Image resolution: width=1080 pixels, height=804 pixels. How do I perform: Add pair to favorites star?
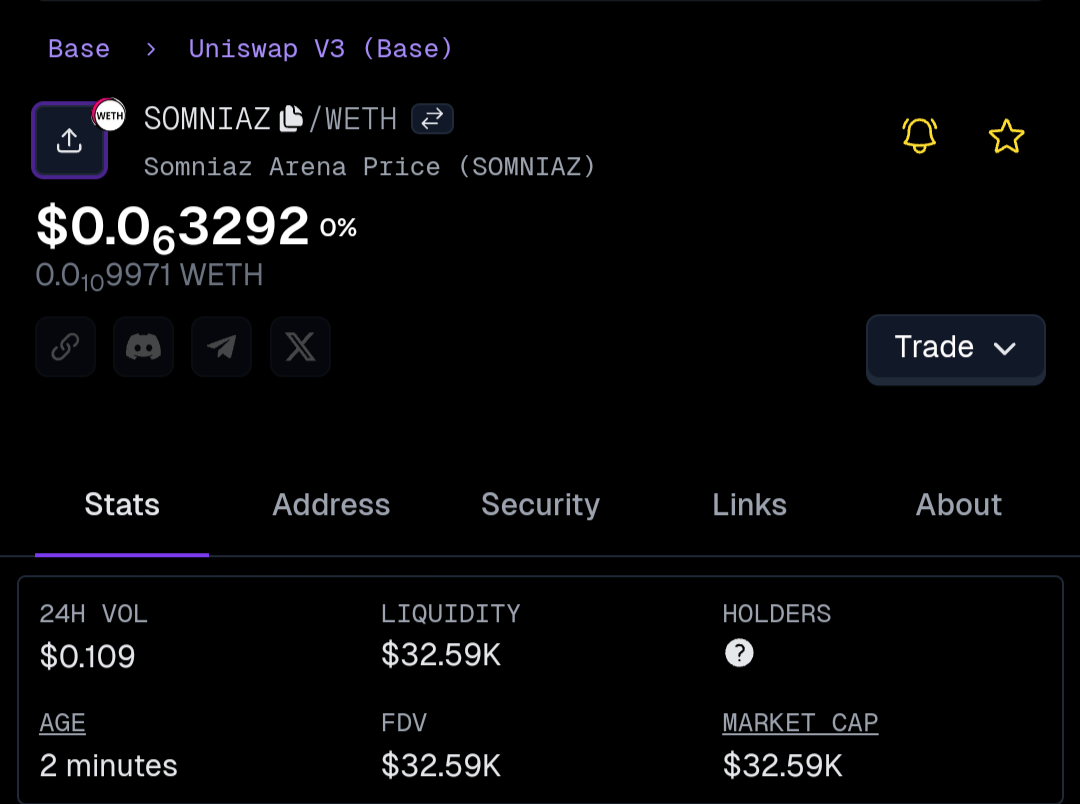[x=1006, y=136]
